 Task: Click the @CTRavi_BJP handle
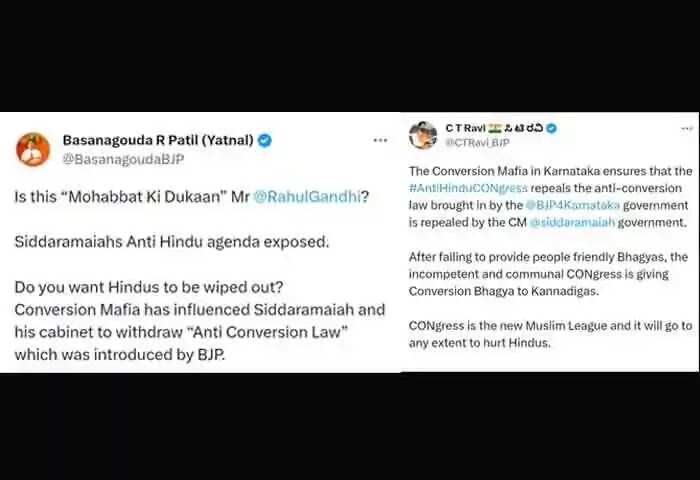[x=477, y=142]
